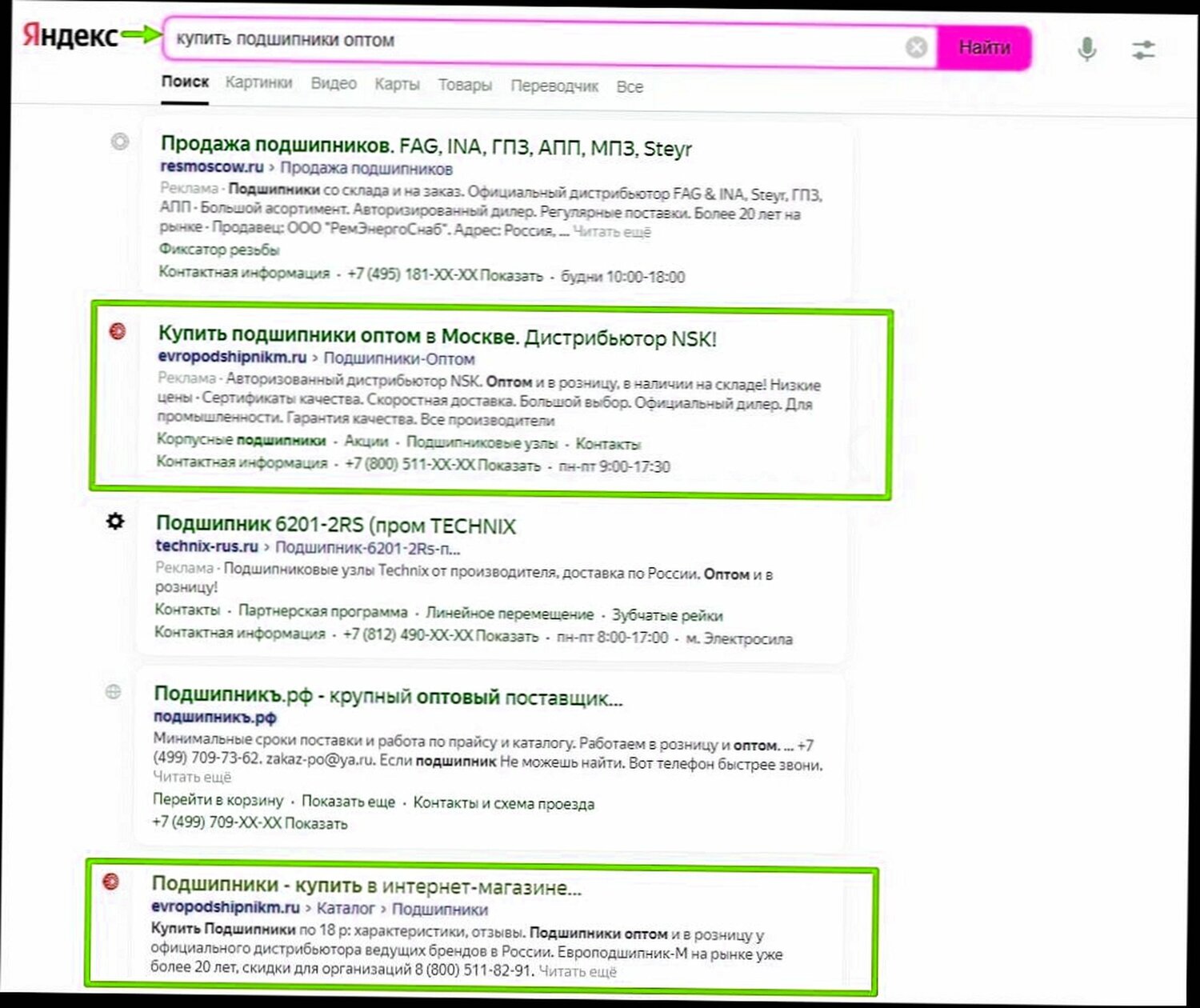This screenshot has width=1200, height=1008.
Task: Open Контактная информация under resmoscow.ru ad
Action: [x=244, y=273]
